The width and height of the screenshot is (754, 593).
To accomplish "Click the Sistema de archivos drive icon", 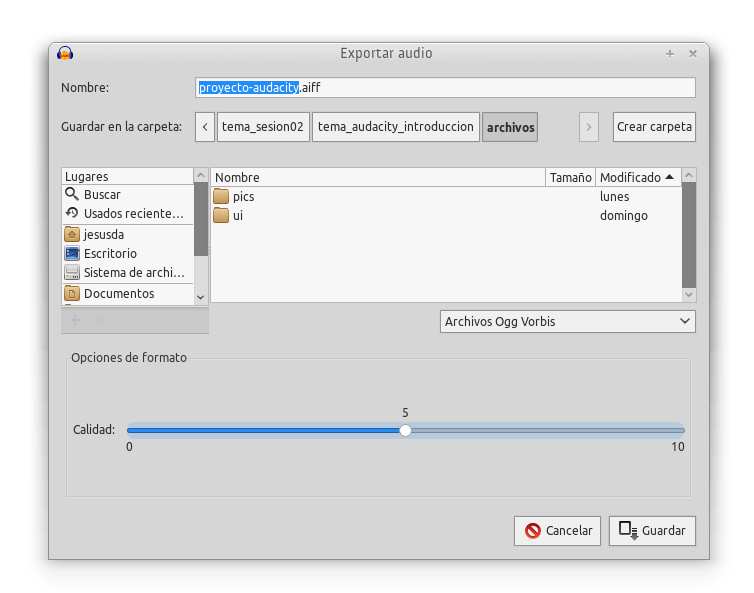I will (x=72, y=273).
